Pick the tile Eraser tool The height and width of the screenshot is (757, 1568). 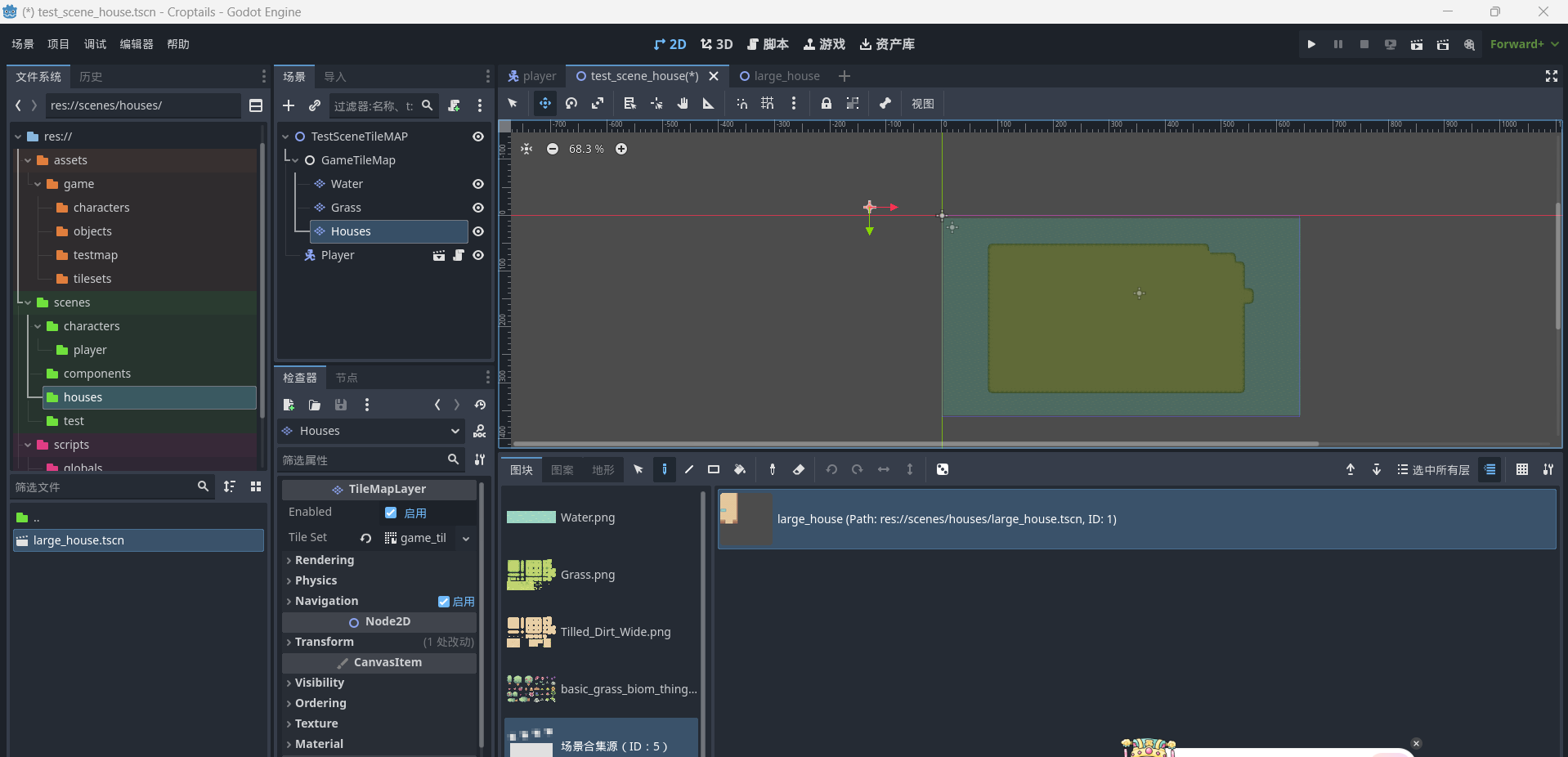[799, 469]
